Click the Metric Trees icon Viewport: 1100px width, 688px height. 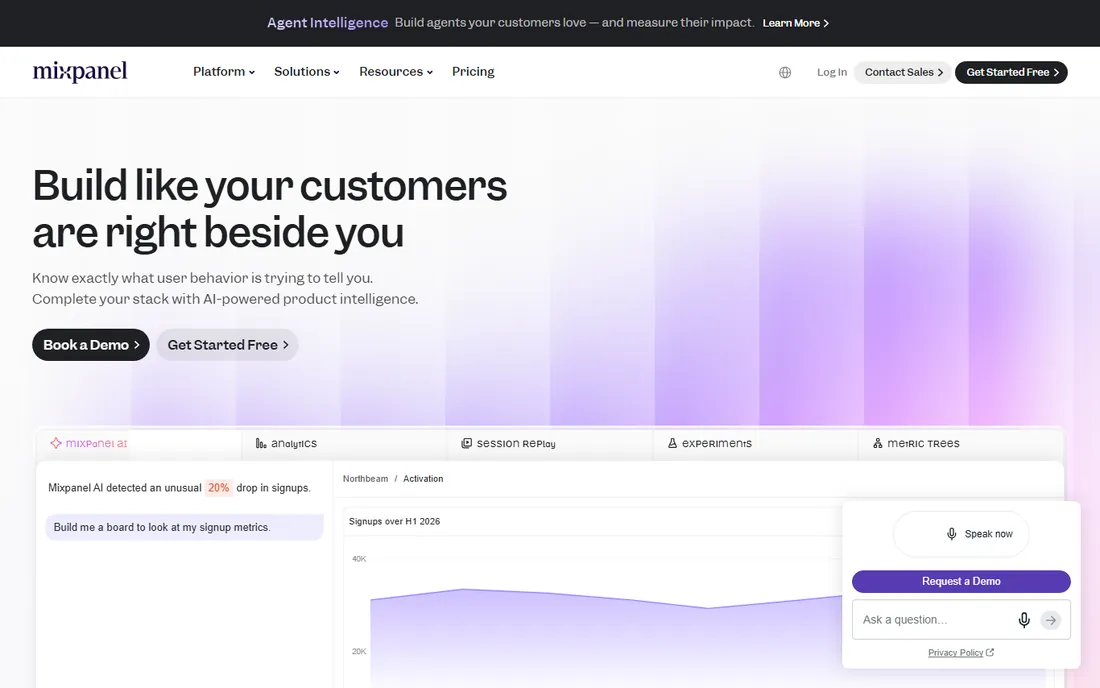(x=878, y=443)
